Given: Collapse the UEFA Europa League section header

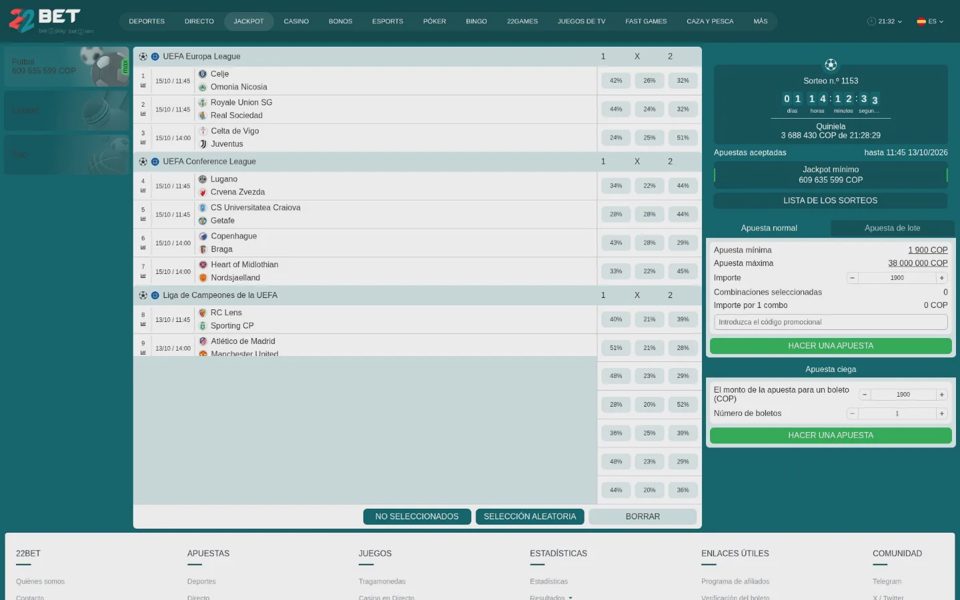Looking at the screenshot, I should [417, 56].
